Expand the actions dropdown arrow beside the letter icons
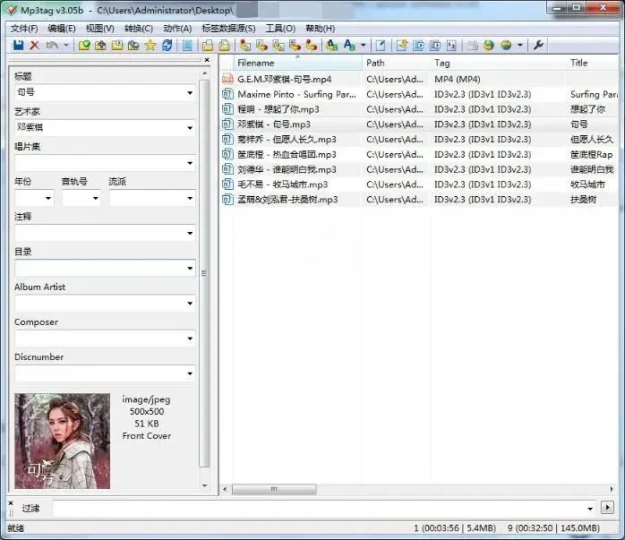 [x=363, y=45]
